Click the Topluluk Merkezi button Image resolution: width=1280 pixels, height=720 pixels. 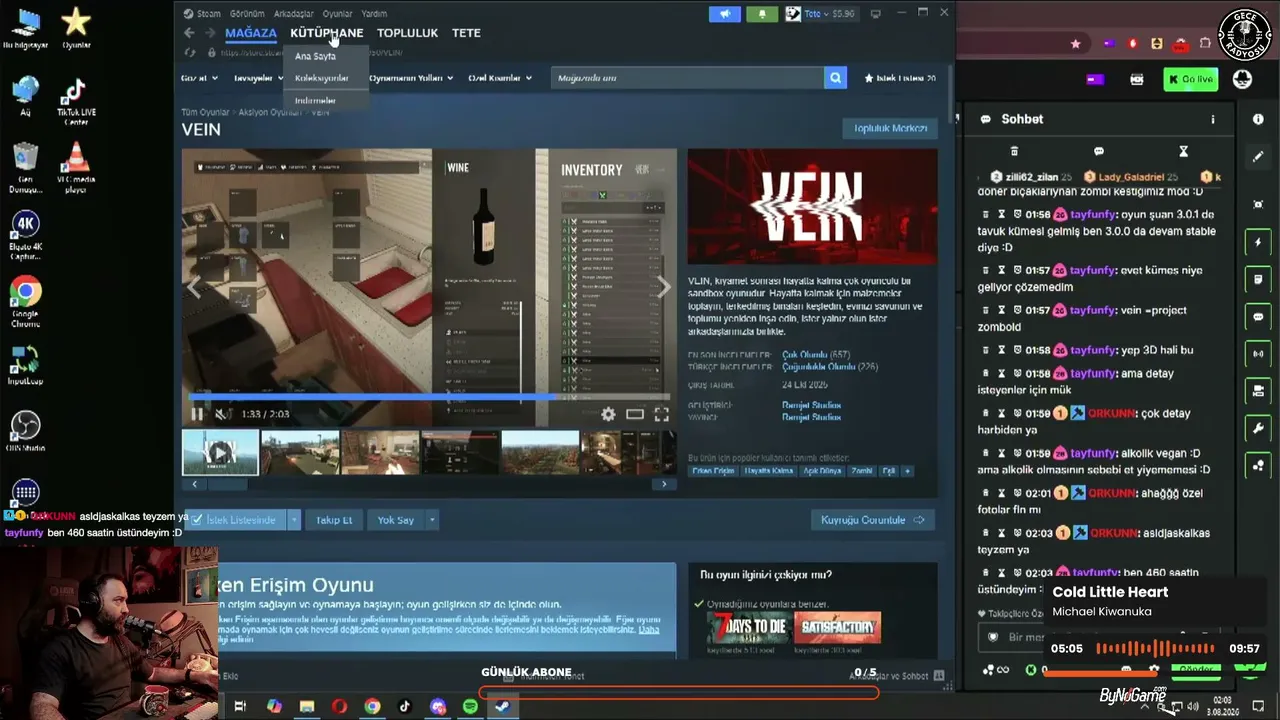coord(890,128)
